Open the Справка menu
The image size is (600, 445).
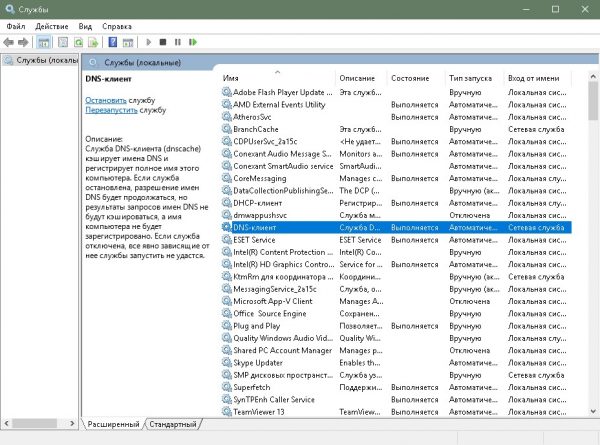tap(119, 25)
